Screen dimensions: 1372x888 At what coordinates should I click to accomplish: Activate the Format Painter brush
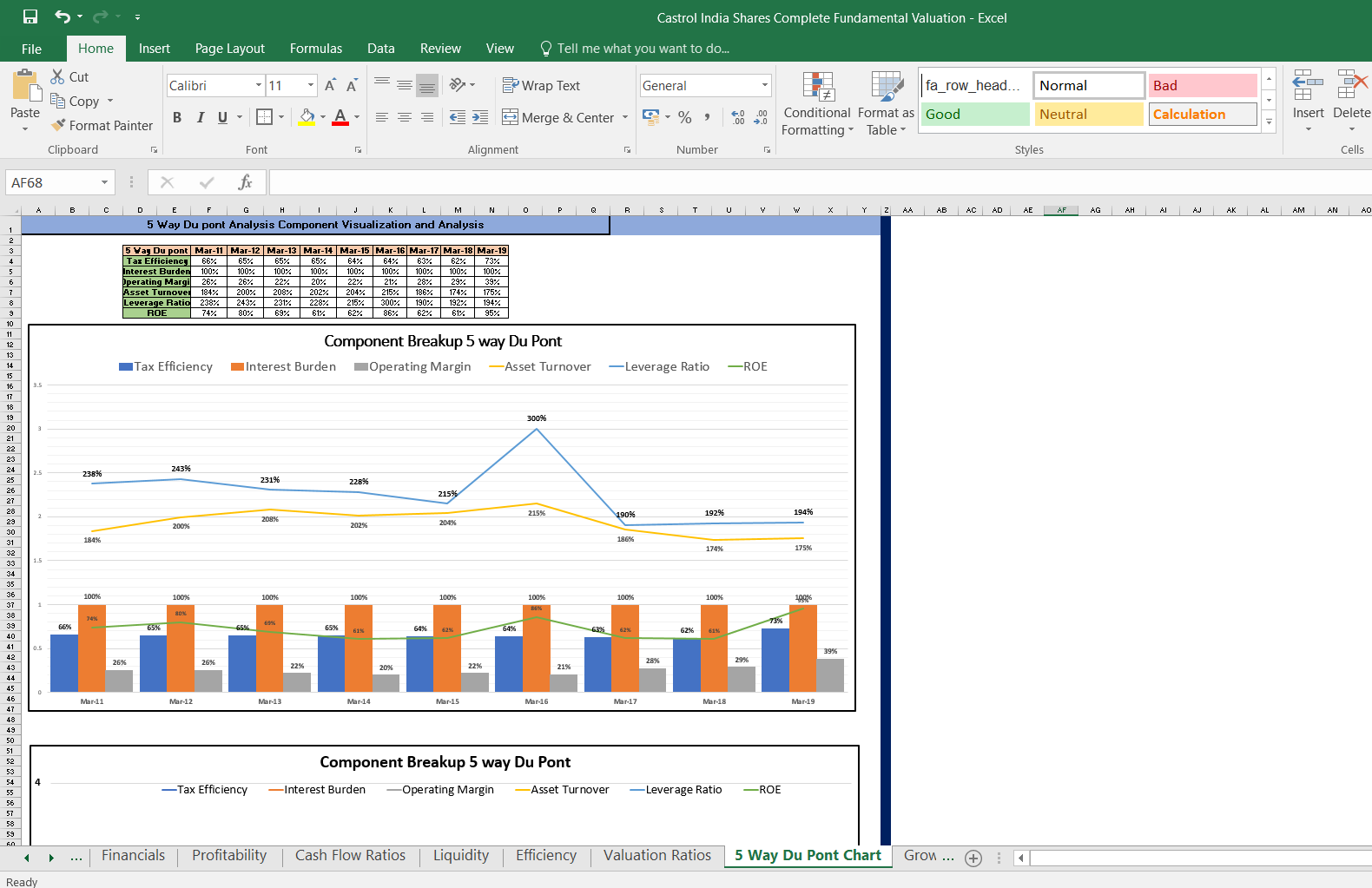coord(58,125)
